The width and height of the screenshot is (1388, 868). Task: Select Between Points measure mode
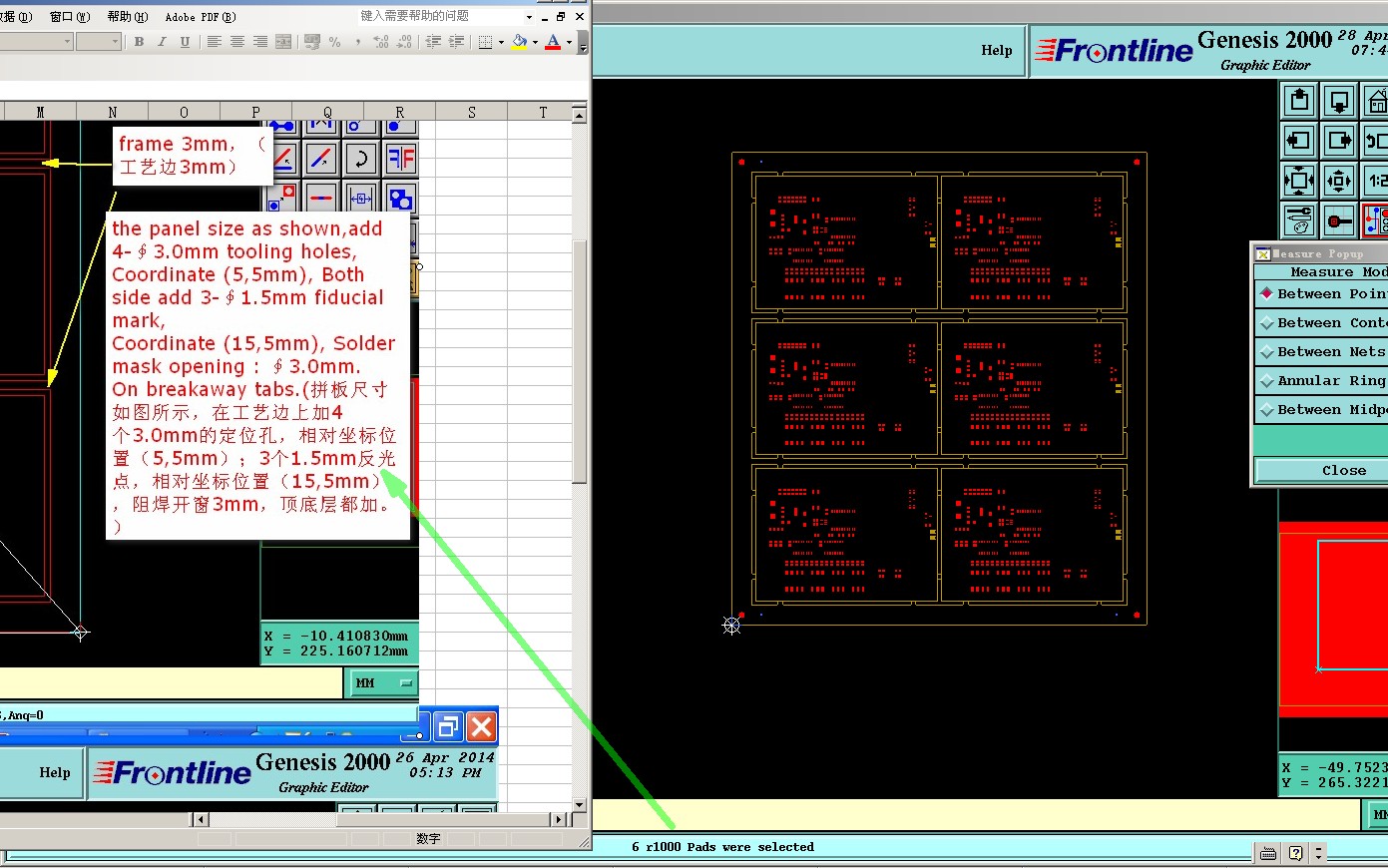pos(1321,293)
